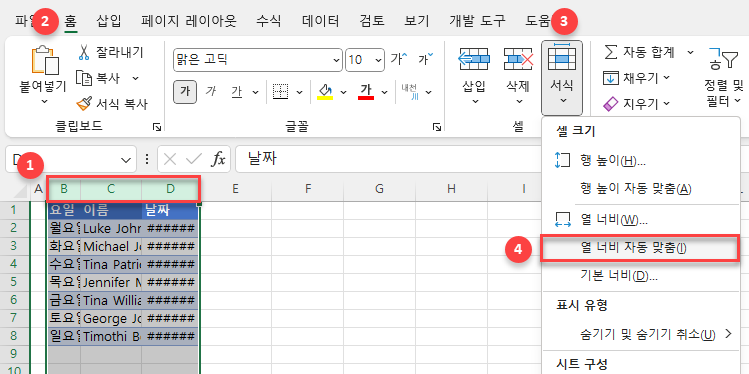Open the Insert (삽입) tab
This screenshot has height=374, width=749.
point(109,21)
